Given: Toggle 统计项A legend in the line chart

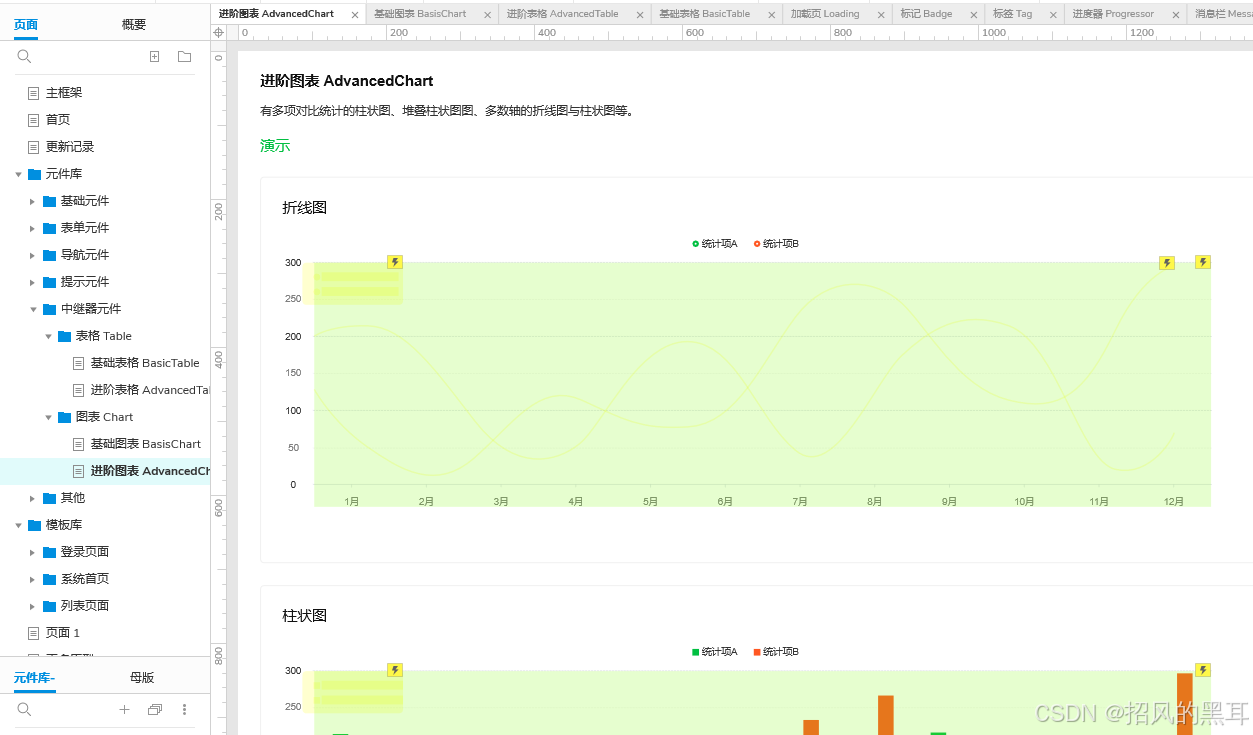Looking at the screenshot, I should [x=715, y=244].
